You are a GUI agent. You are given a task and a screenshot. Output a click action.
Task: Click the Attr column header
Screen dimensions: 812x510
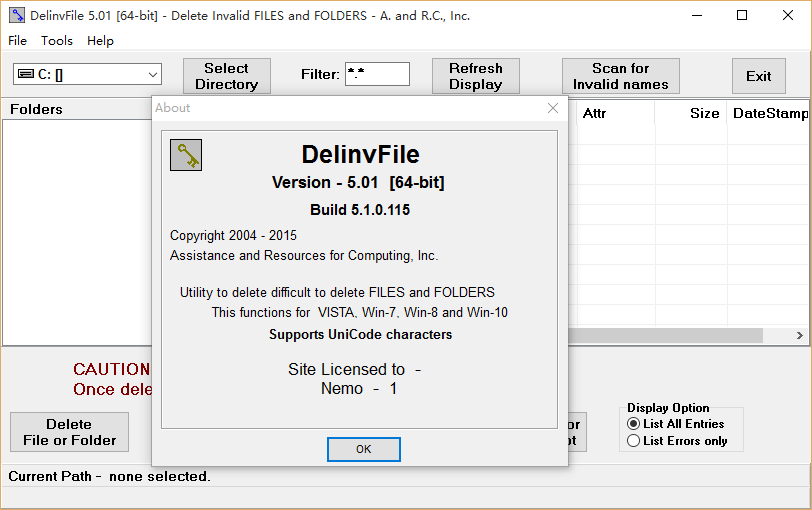pyautogui.click(x=612, y=113)
